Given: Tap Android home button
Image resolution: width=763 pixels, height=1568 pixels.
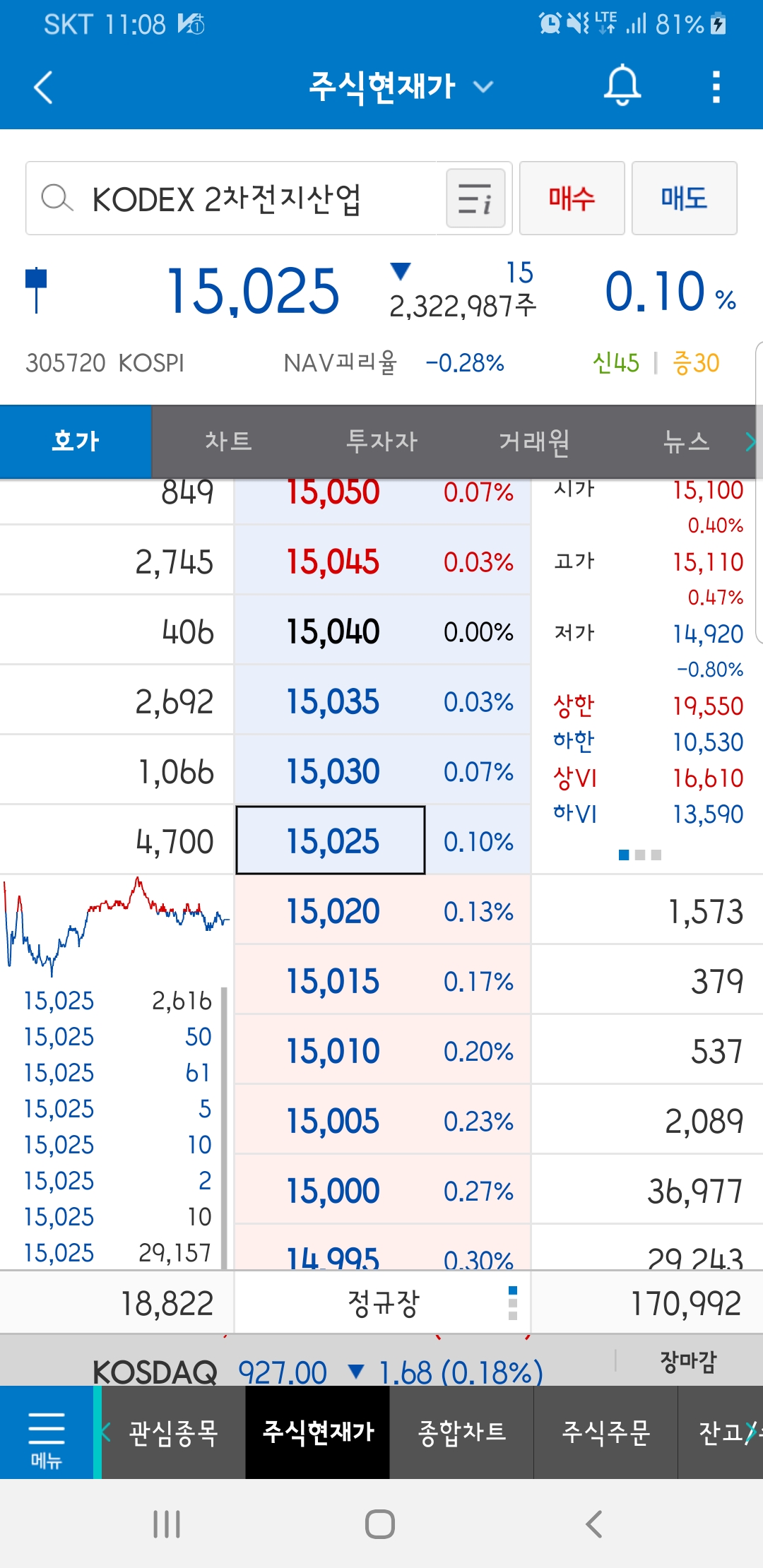Looking at the screenshot, I should click(x=380, y=1524).
